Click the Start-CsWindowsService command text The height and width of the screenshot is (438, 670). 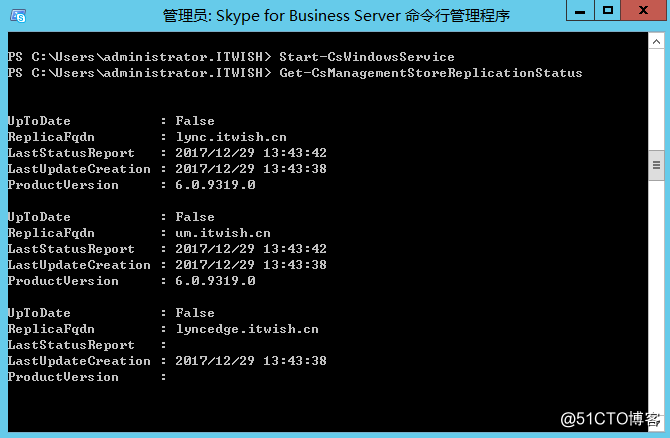tap(367, 57)
